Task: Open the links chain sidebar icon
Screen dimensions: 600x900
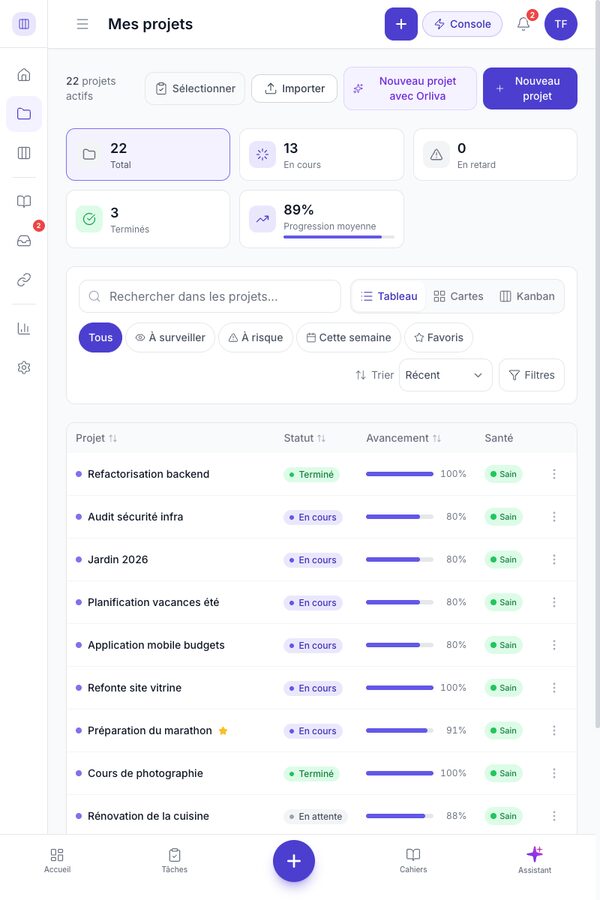Action: pos(24,280)
